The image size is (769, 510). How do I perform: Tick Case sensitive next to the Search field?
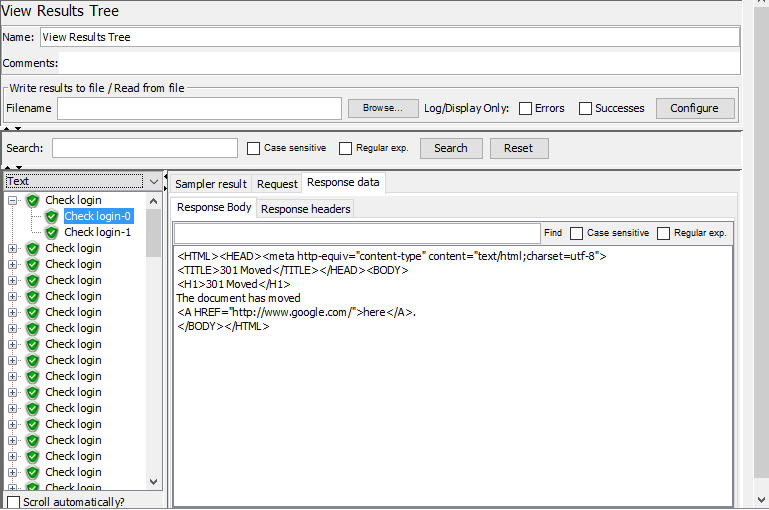coord(253,149)
